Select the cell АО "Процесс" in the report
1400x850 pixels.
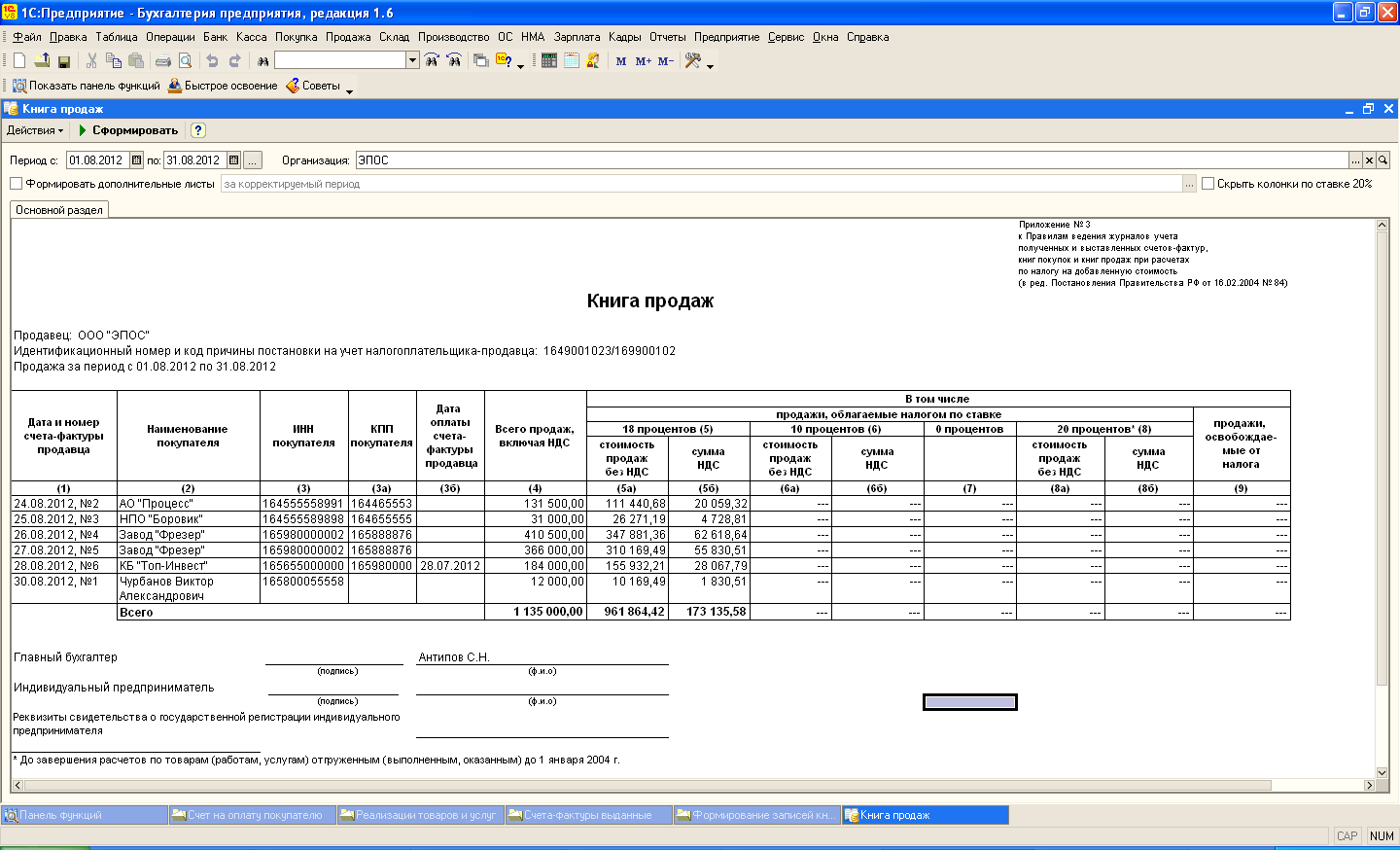point(189,504)
